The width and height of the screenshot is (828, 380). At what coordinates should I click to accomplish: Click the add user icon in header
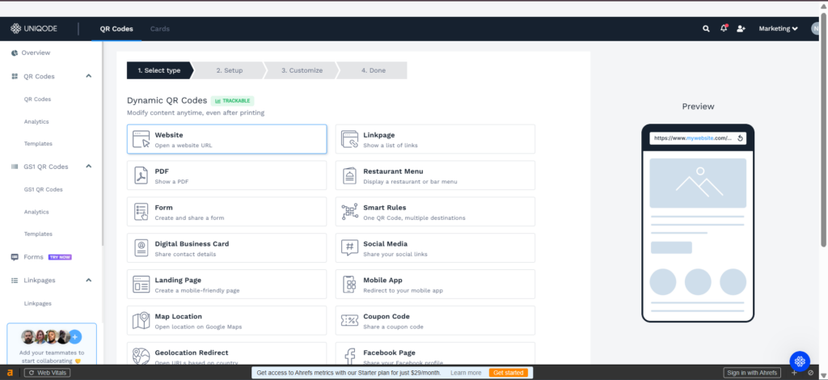tap(741, 29)
